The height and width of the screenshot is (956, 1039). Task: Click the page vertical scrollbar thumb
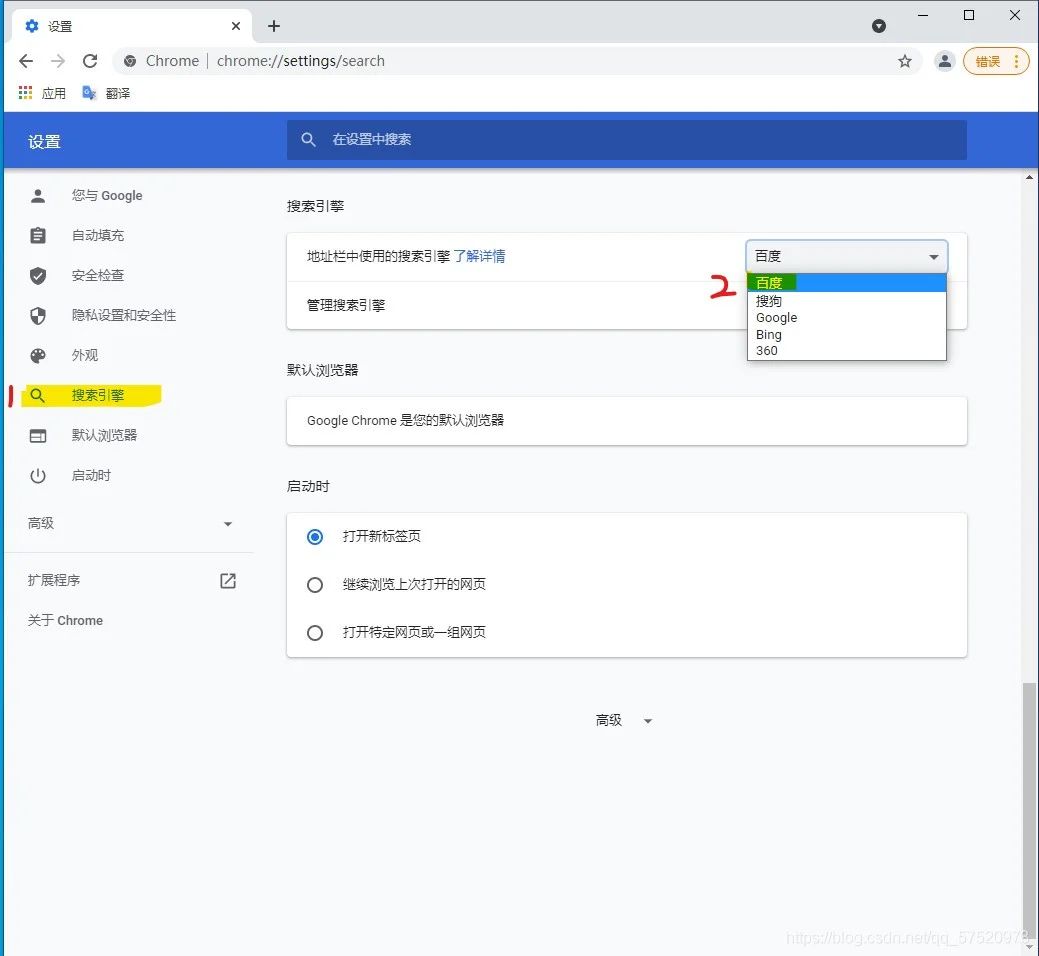click(1028, 811)
